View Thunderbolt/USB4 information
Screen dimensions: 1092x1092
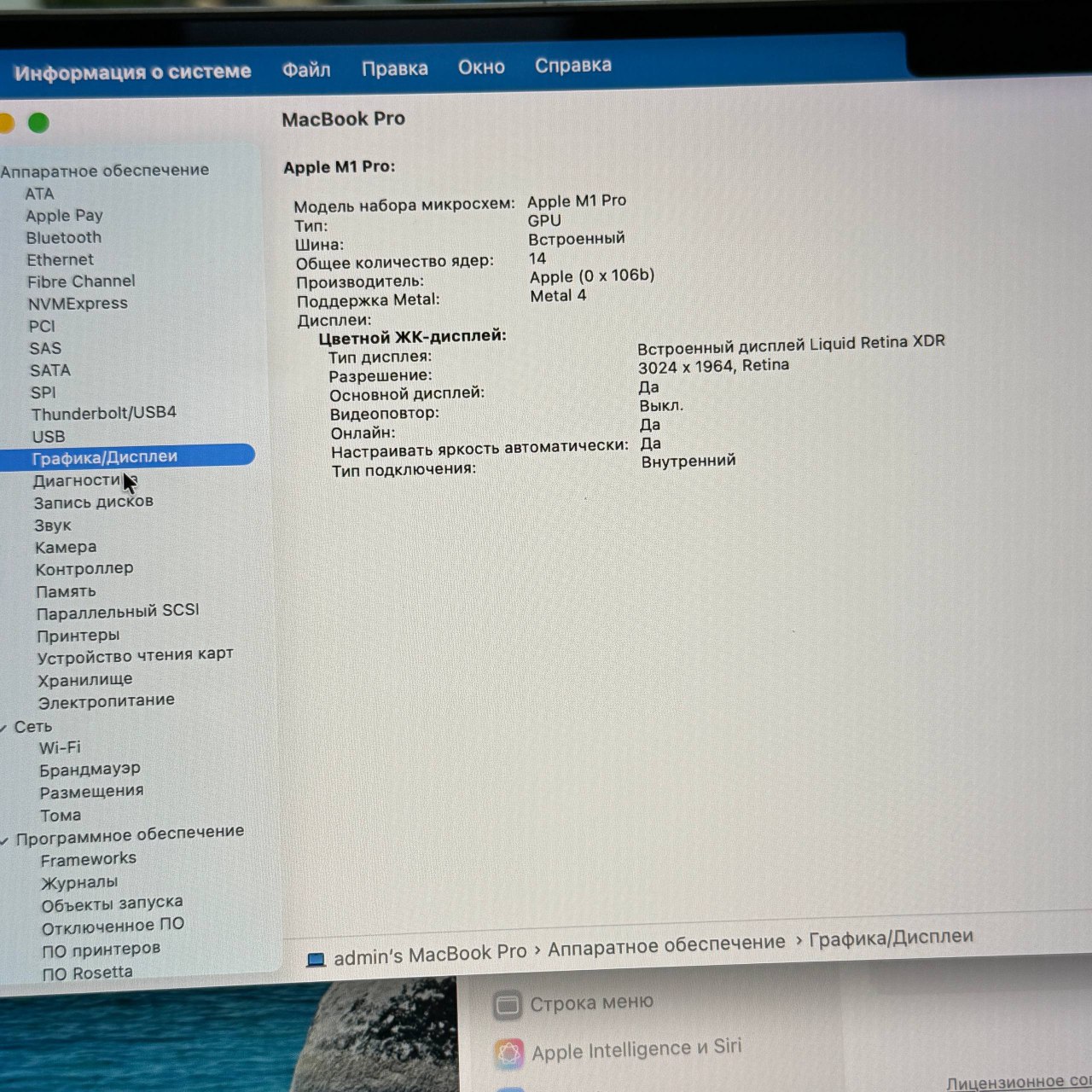[x=105, y=413]
